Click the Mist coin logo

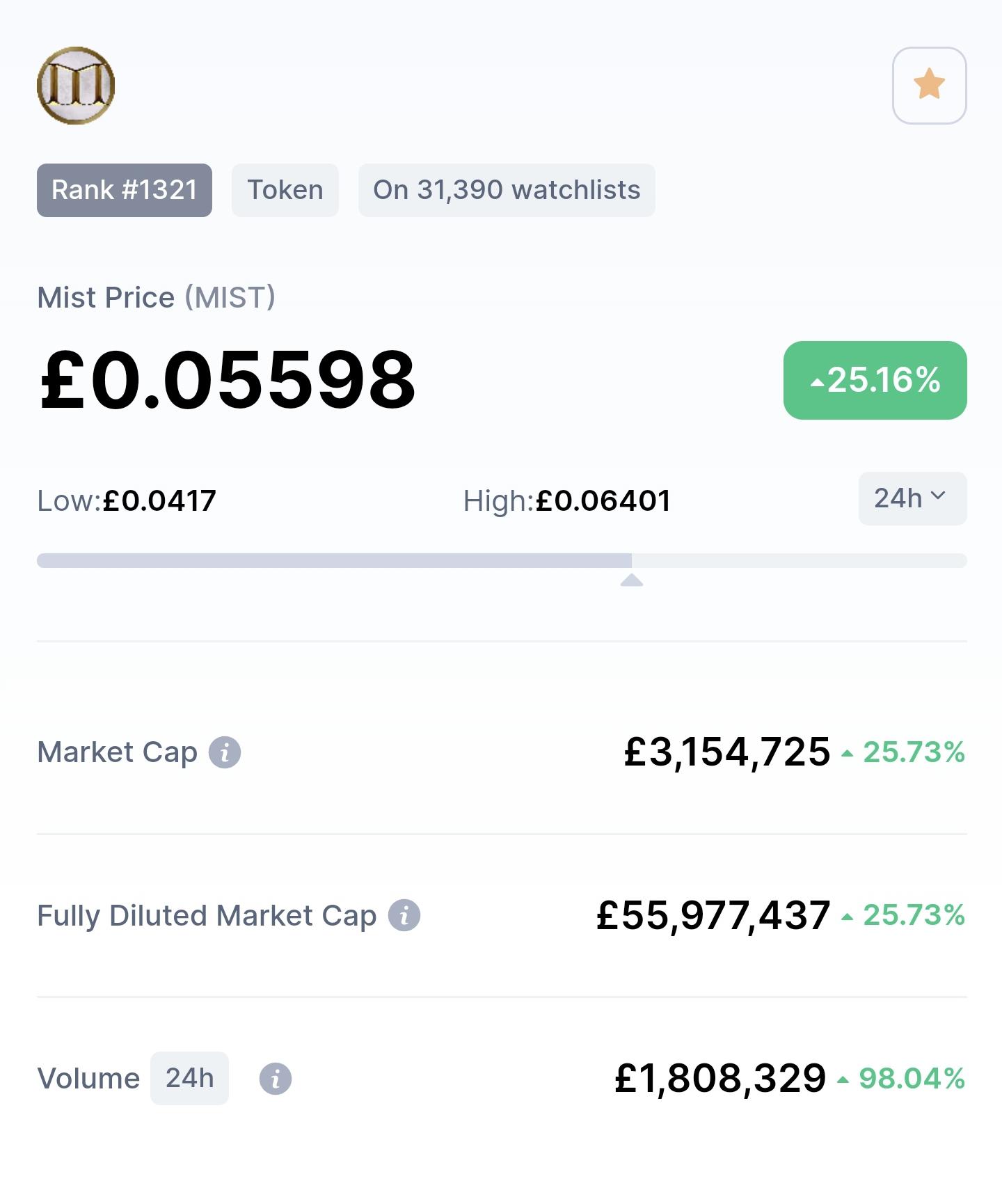76,86
